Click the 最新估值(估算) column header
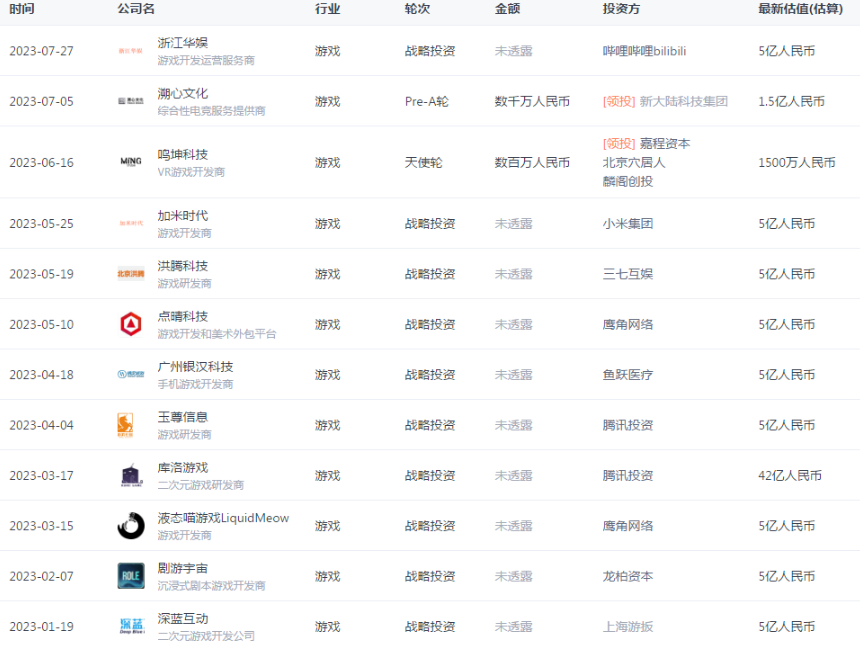Screen dimensions: 860x646 [800, 9]
